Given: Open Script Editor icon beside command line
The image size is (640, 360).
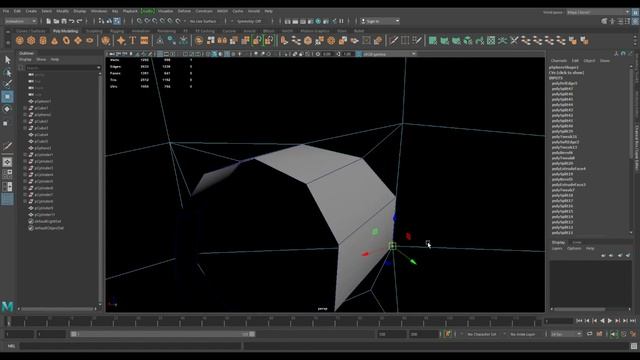Looking at the screenshot, I should 634,346.
